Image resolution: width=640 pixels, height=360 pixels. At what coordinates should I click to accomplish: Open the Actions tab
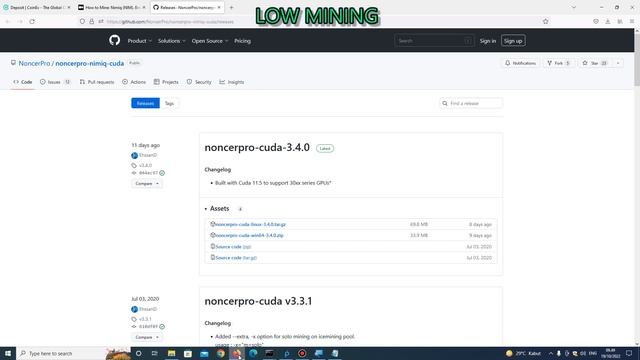pos(134,82)
